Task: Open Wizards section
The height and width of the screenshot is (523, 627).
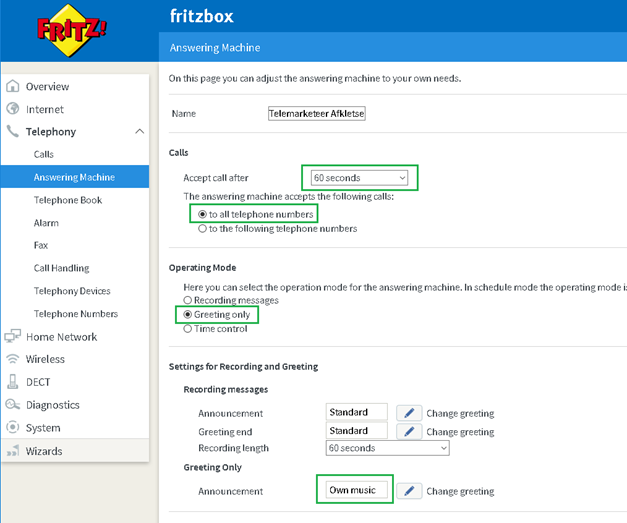Action: [44, 451]
